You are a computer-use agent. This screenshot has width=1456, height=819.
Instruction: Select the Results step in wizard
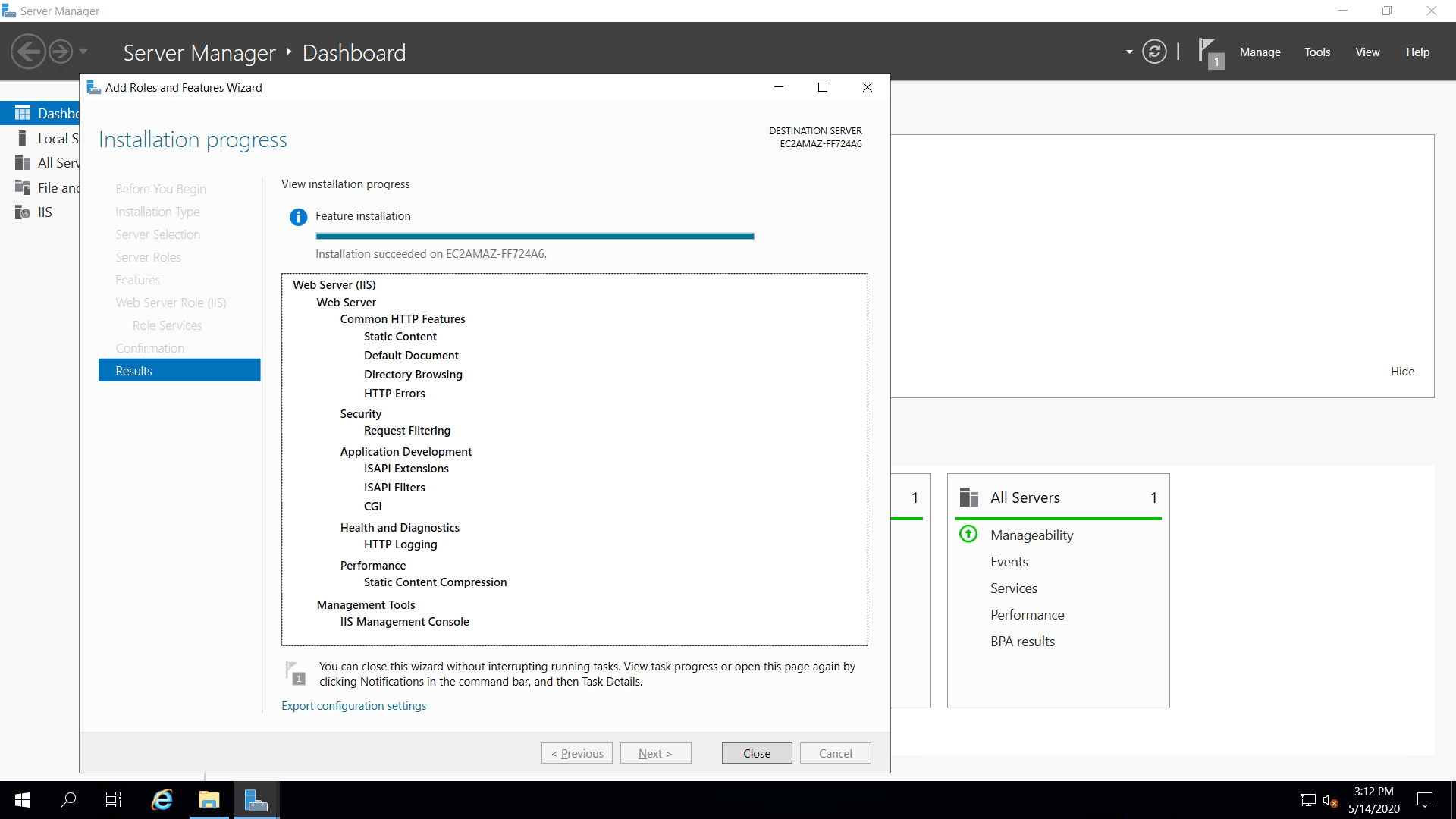click(180, 370)
